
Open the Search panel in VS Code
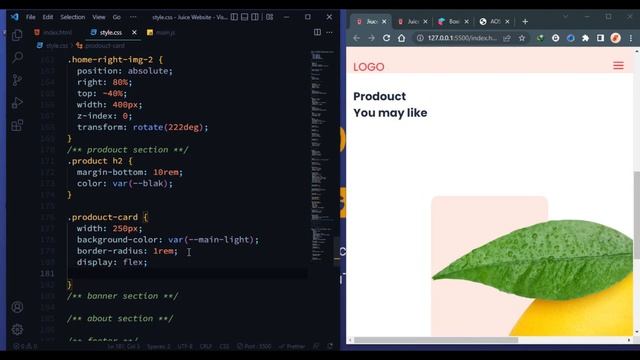17,57
